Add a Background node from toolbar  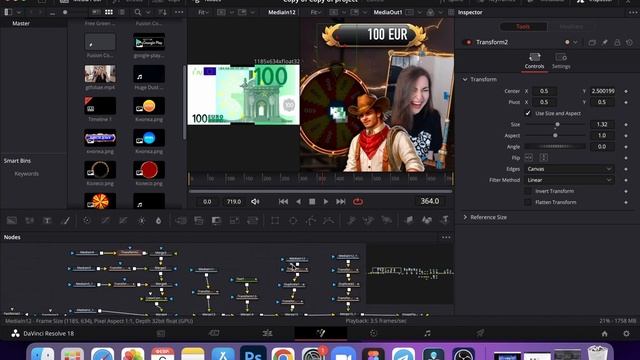click(x=12, y=220)
